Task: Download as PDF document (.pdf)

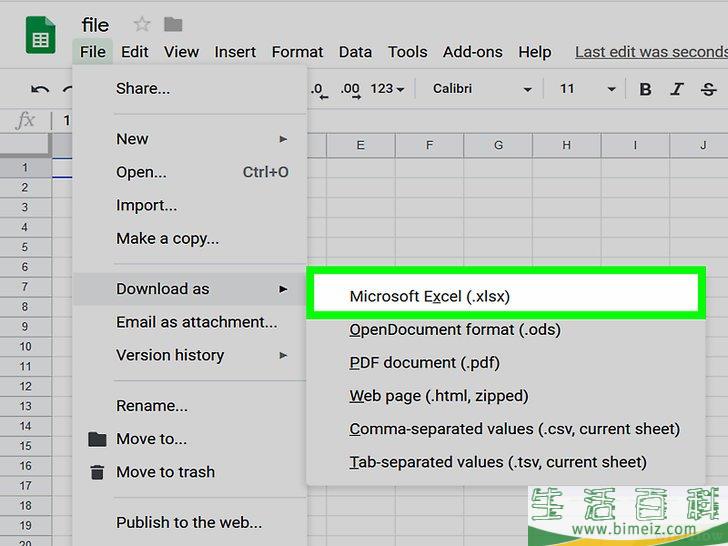Action: pyautogui.click(x=506, y=363)
